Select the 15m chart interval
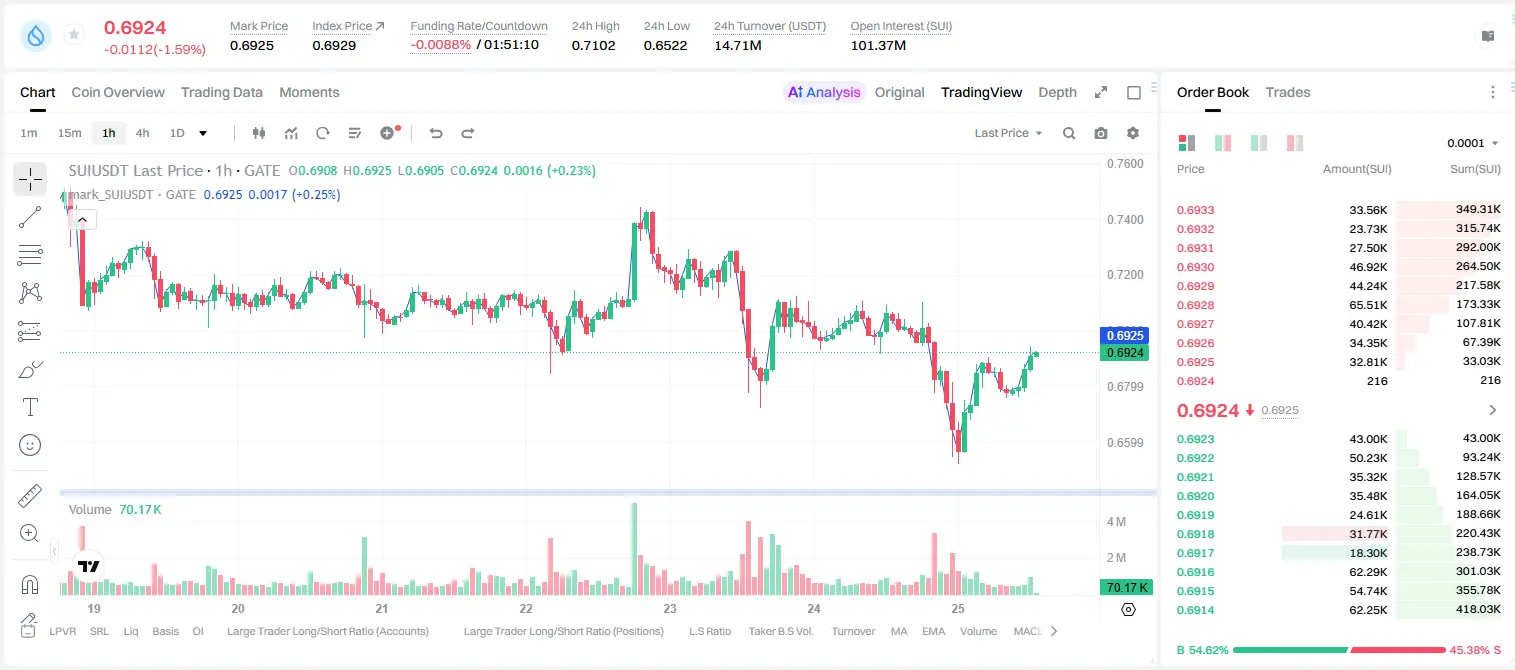 pos(69,133)
